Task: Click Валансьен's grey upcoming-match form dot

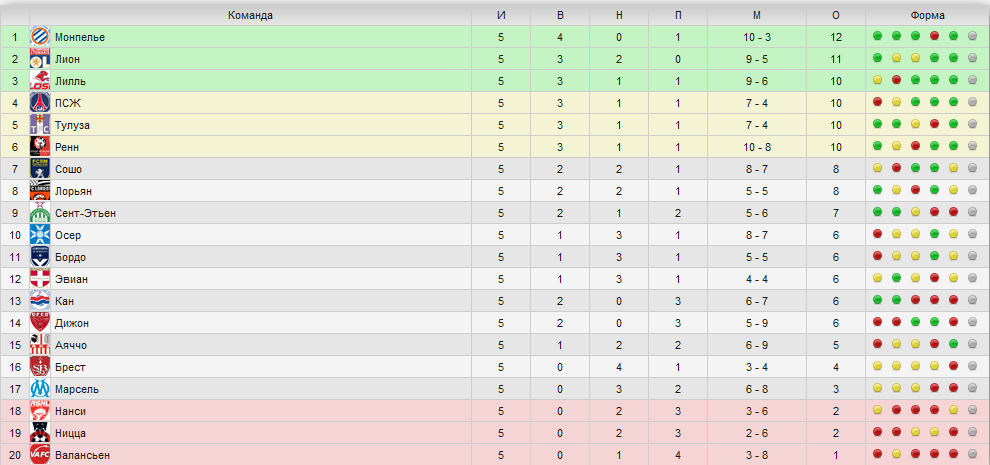Action: (x=972, y=454)
